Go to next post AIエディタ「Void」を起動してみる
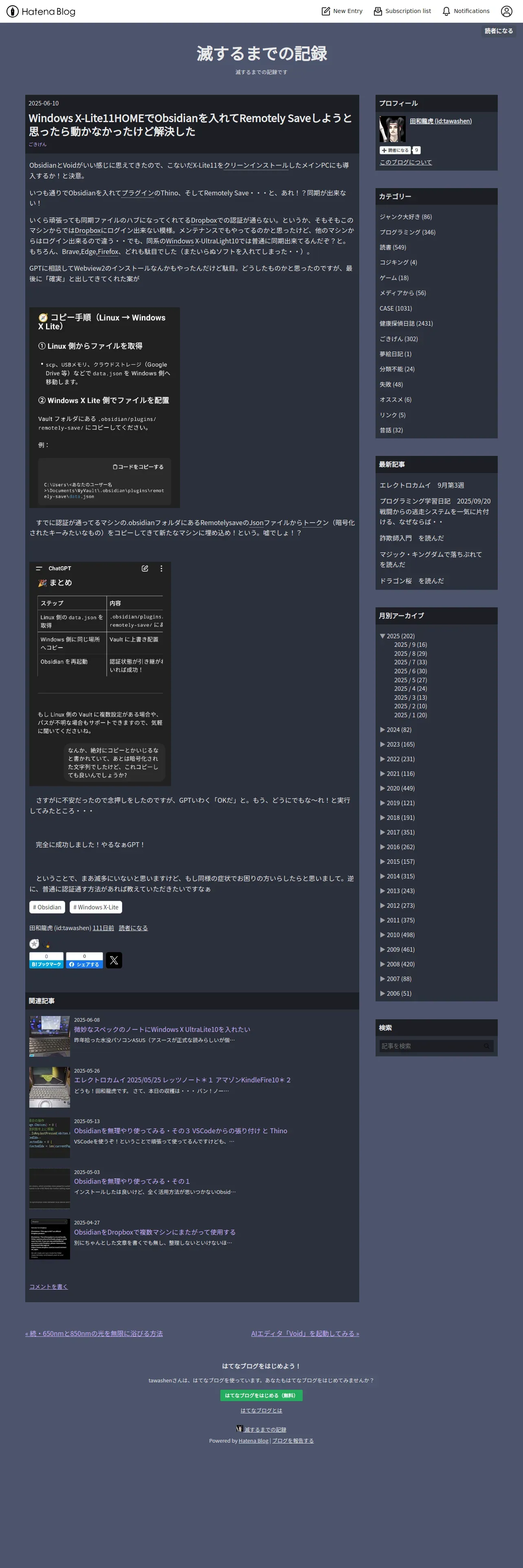This screenshot has width=523, height=1568. coord(305,1333)
